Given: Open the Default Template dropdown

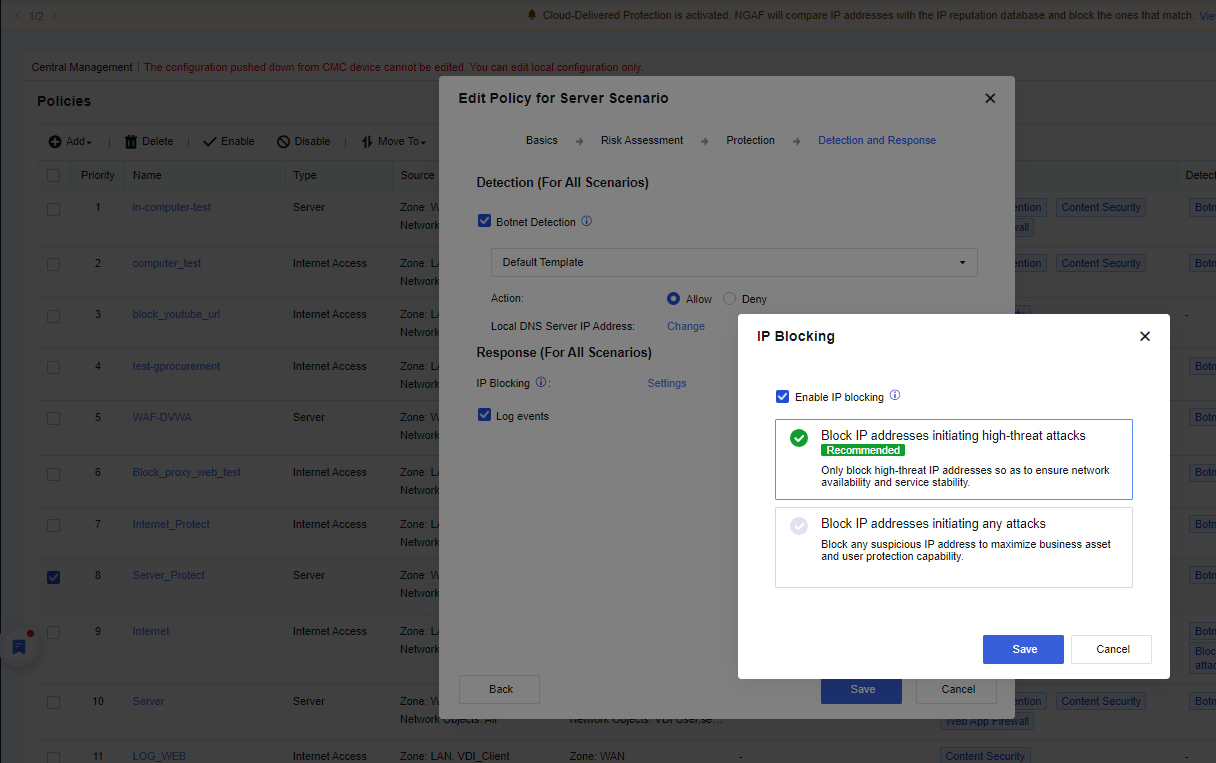Looking at the screenshot, I should pyautogui.click(x=734, y=262).
